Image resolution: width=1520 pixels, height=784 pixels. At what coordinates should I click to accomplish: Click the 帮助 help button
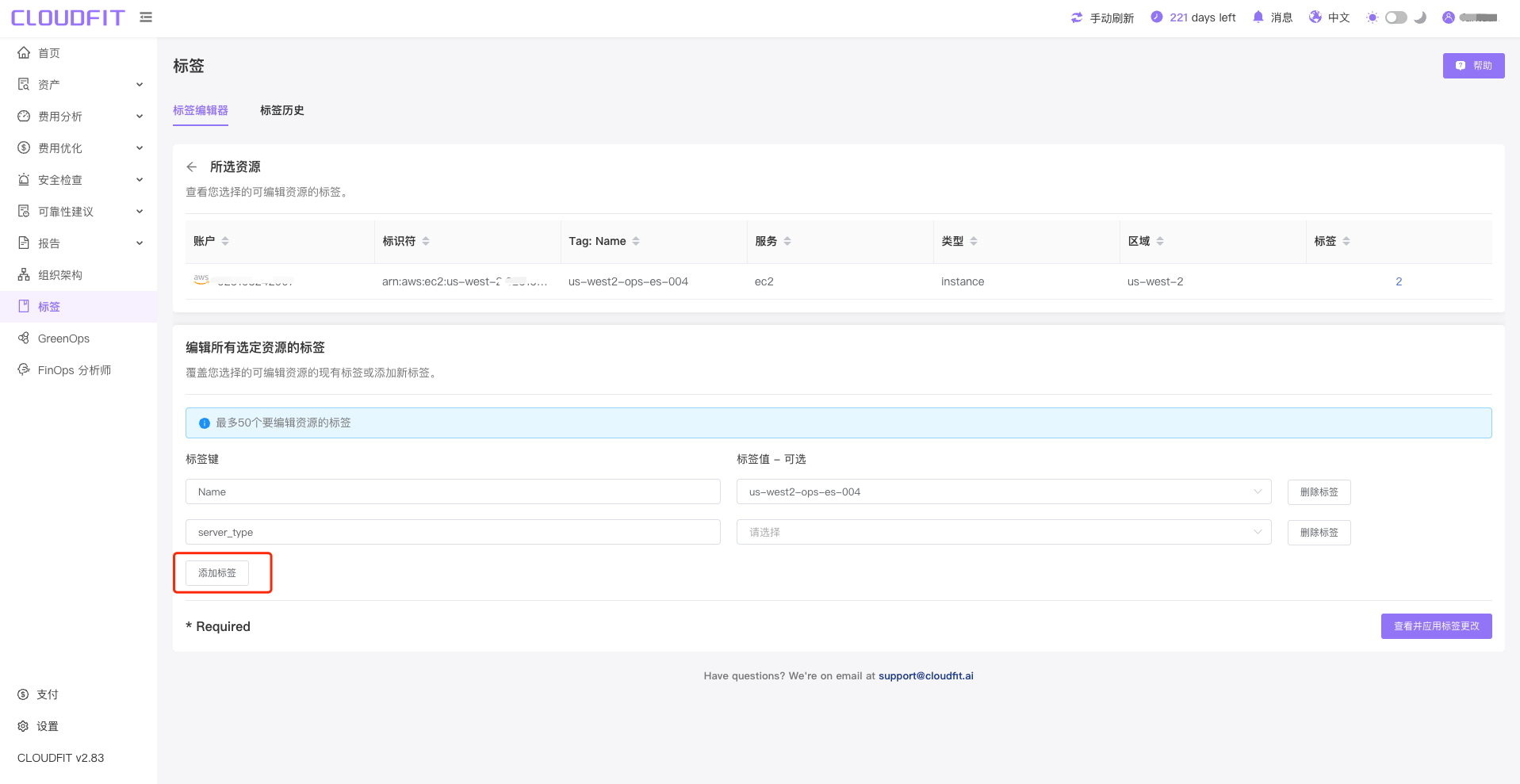point(1473,66)
